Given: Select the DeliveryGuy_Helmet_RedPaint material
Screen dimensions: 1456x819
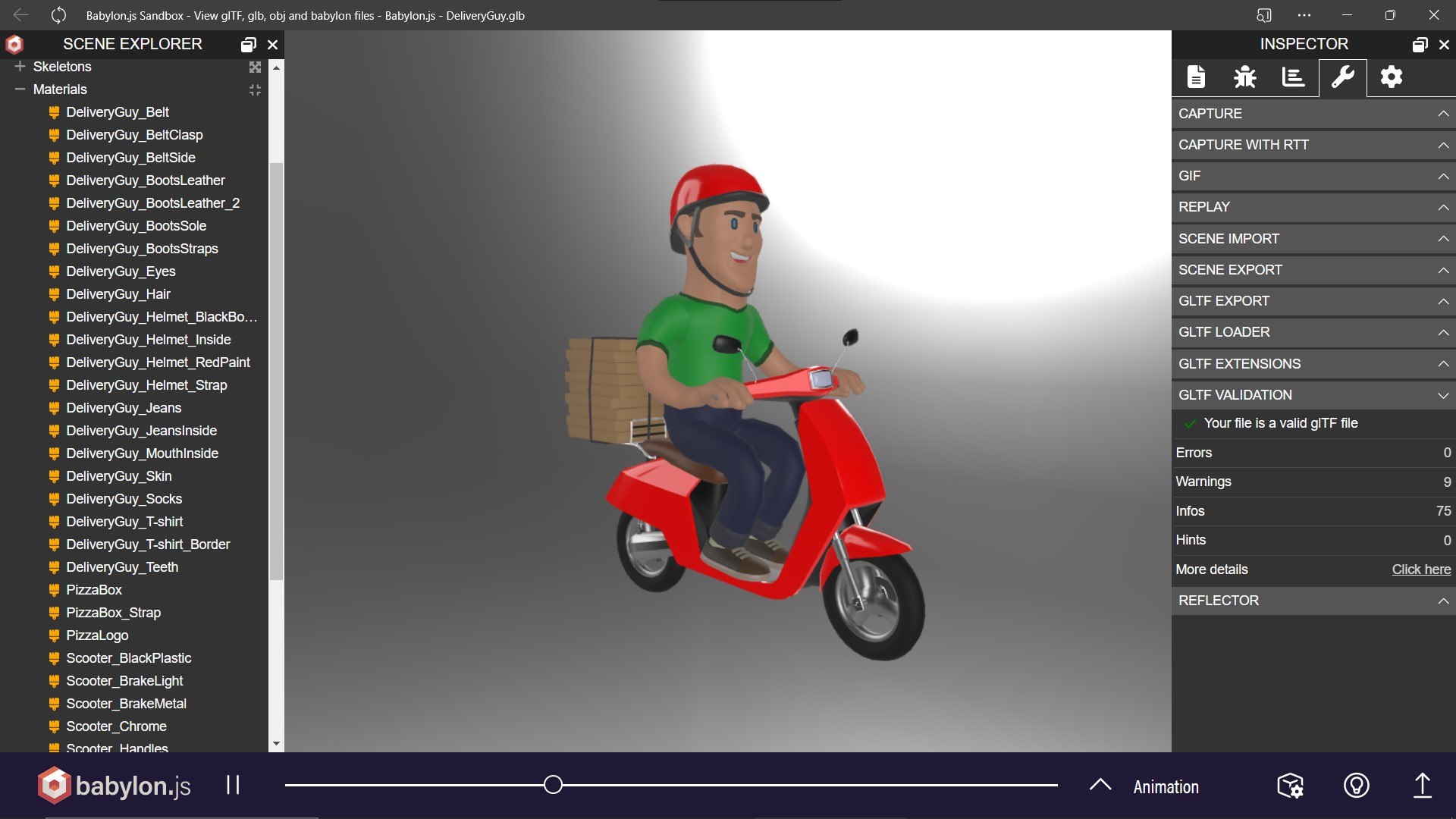Looking at the screenshot, I should (158, 362).
